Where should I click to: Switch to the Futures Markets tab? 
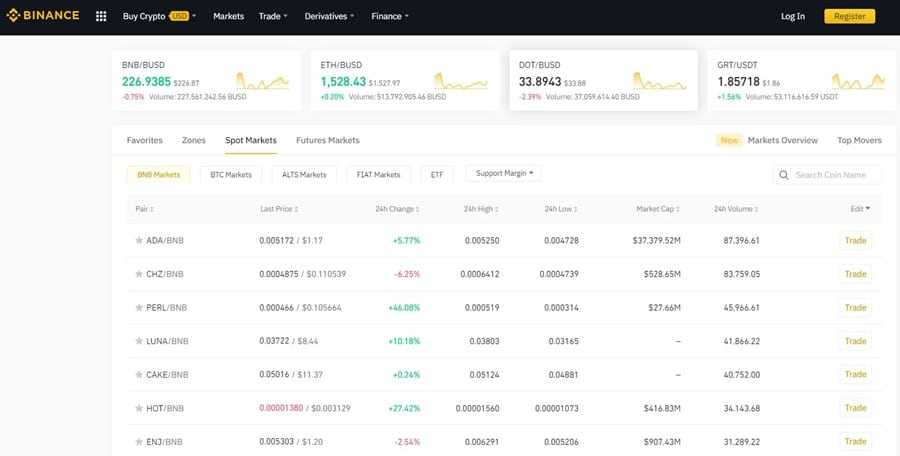pyautogui.click(x=328, y=140)
